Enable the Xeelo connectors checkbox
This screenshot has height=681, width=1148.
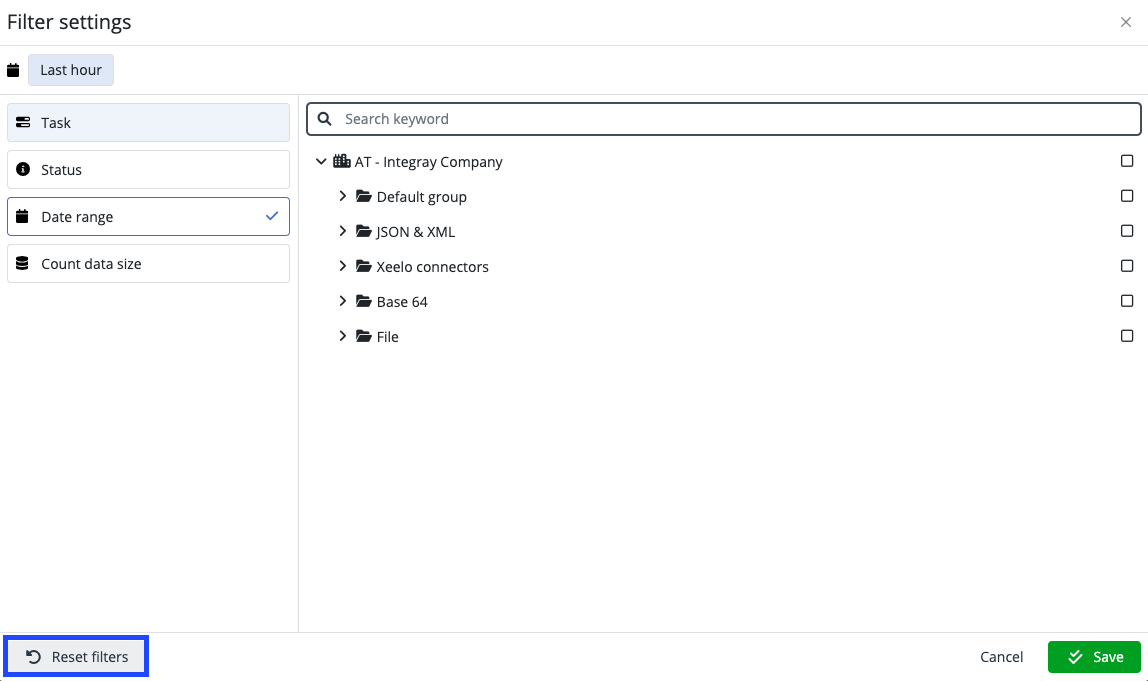[x=1127, y=266]
